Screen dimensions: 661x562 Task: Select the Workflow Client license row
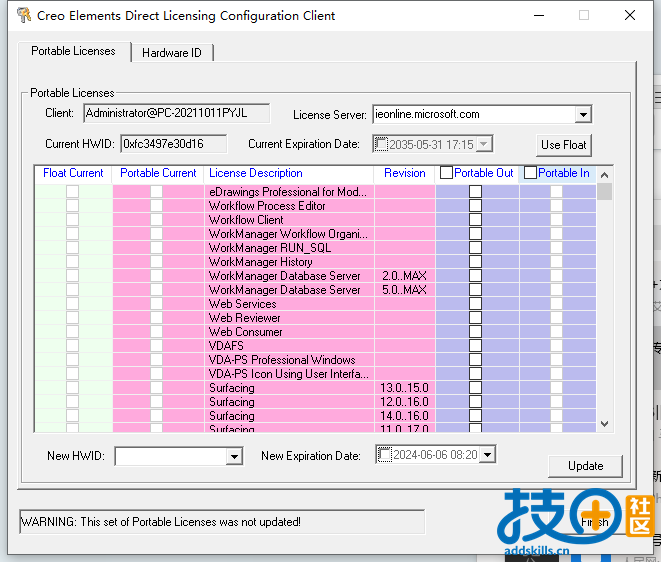(x=315, y=220)
